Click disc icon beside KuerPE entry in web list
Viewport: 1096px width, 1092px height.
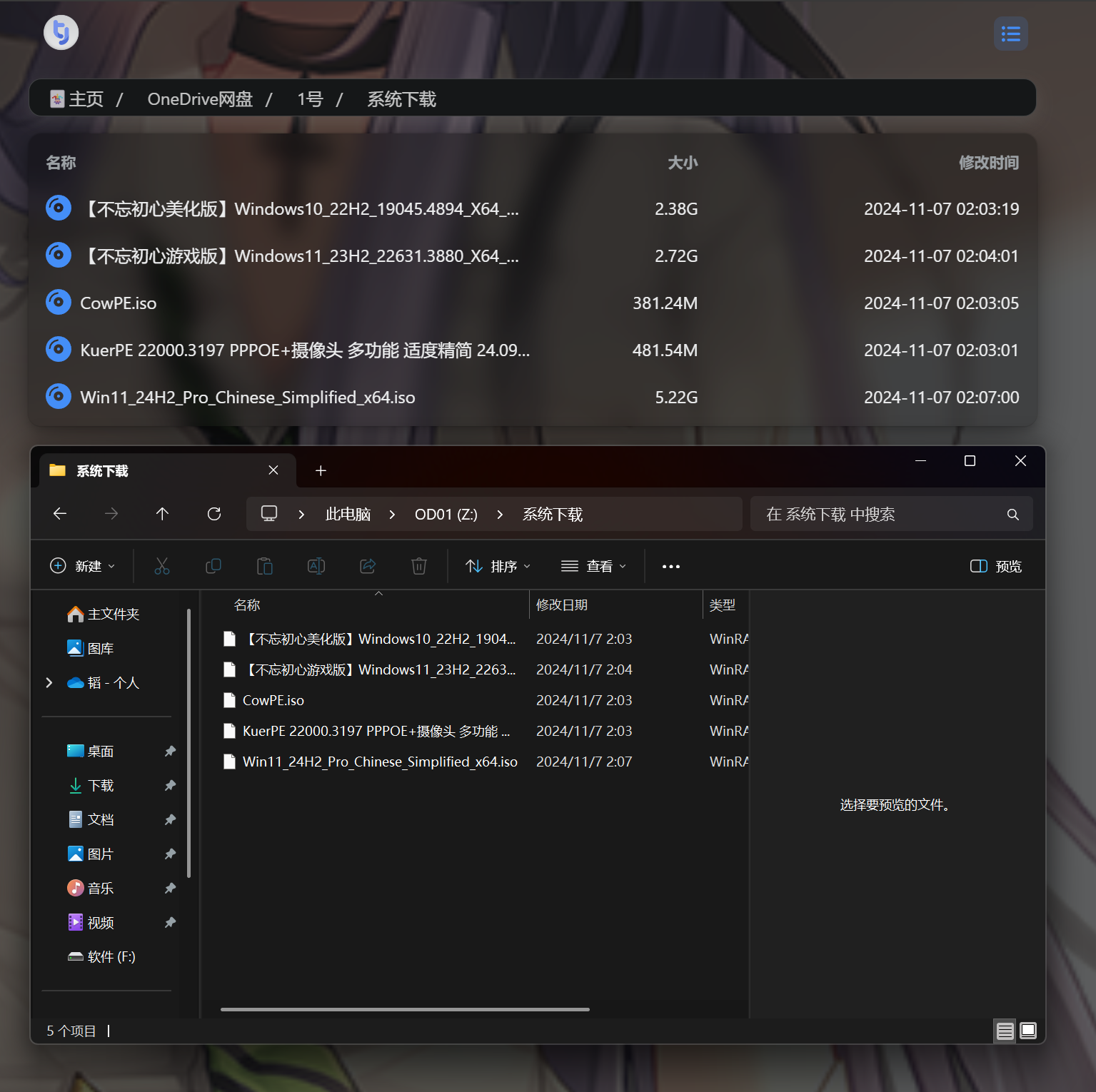coord(59,350)
